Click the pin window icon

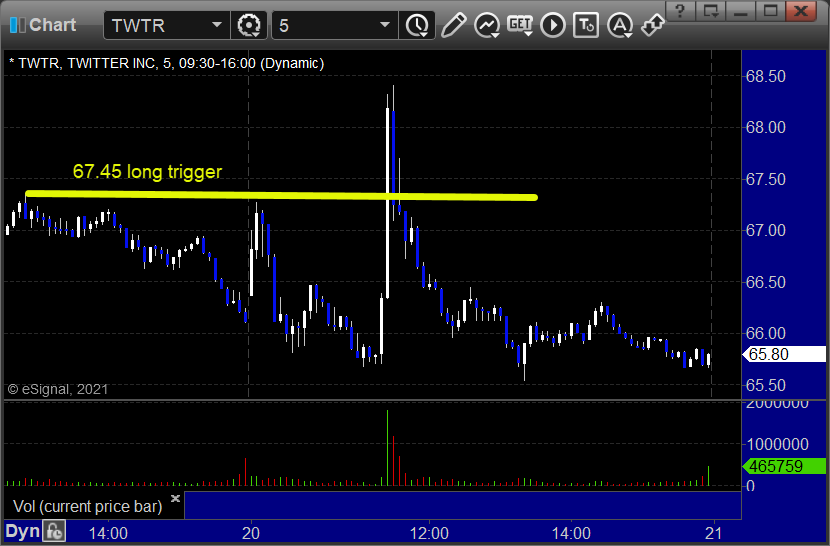tap(653, 25)
